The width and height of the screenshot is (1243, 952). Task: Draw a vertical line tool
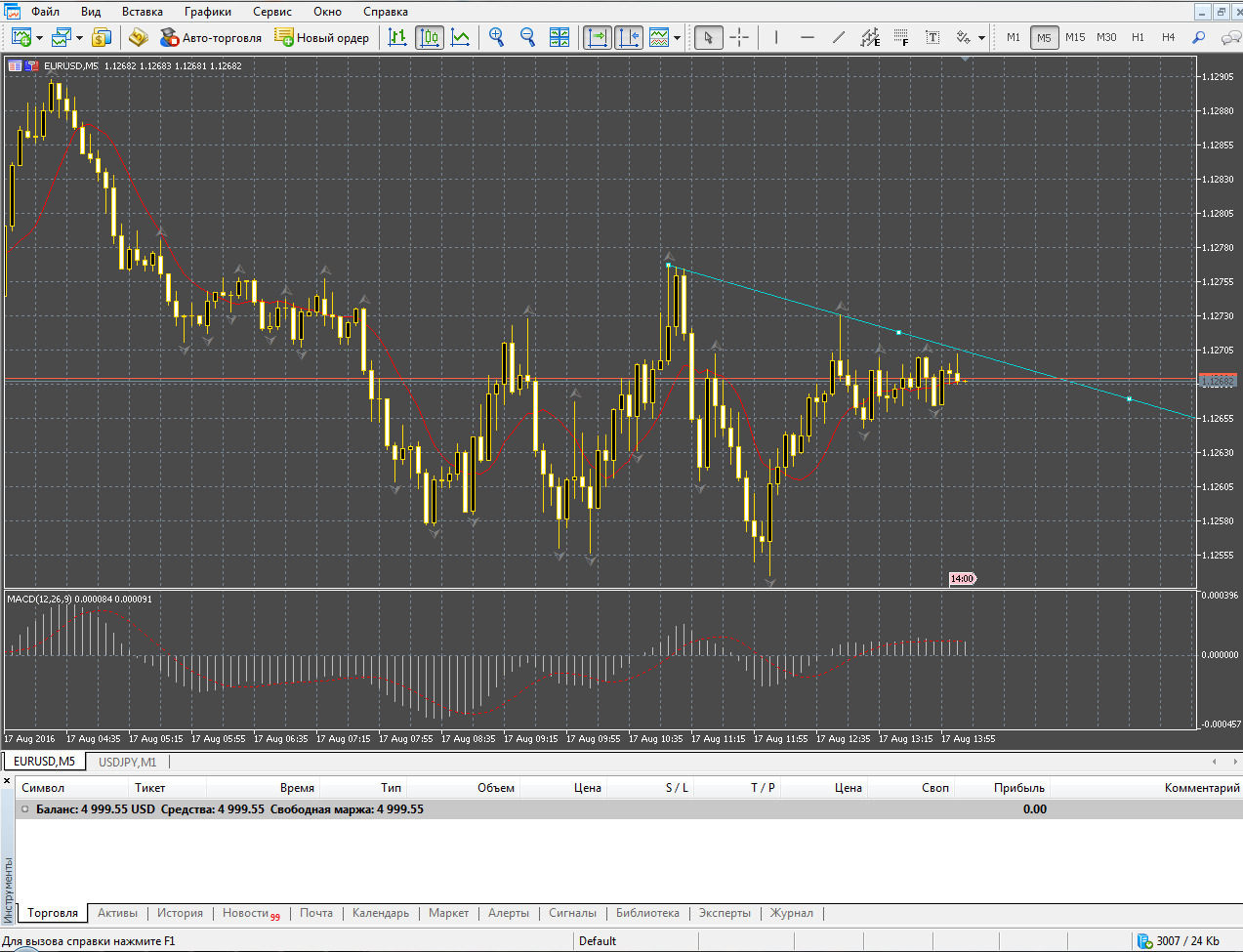coord(776,37)
